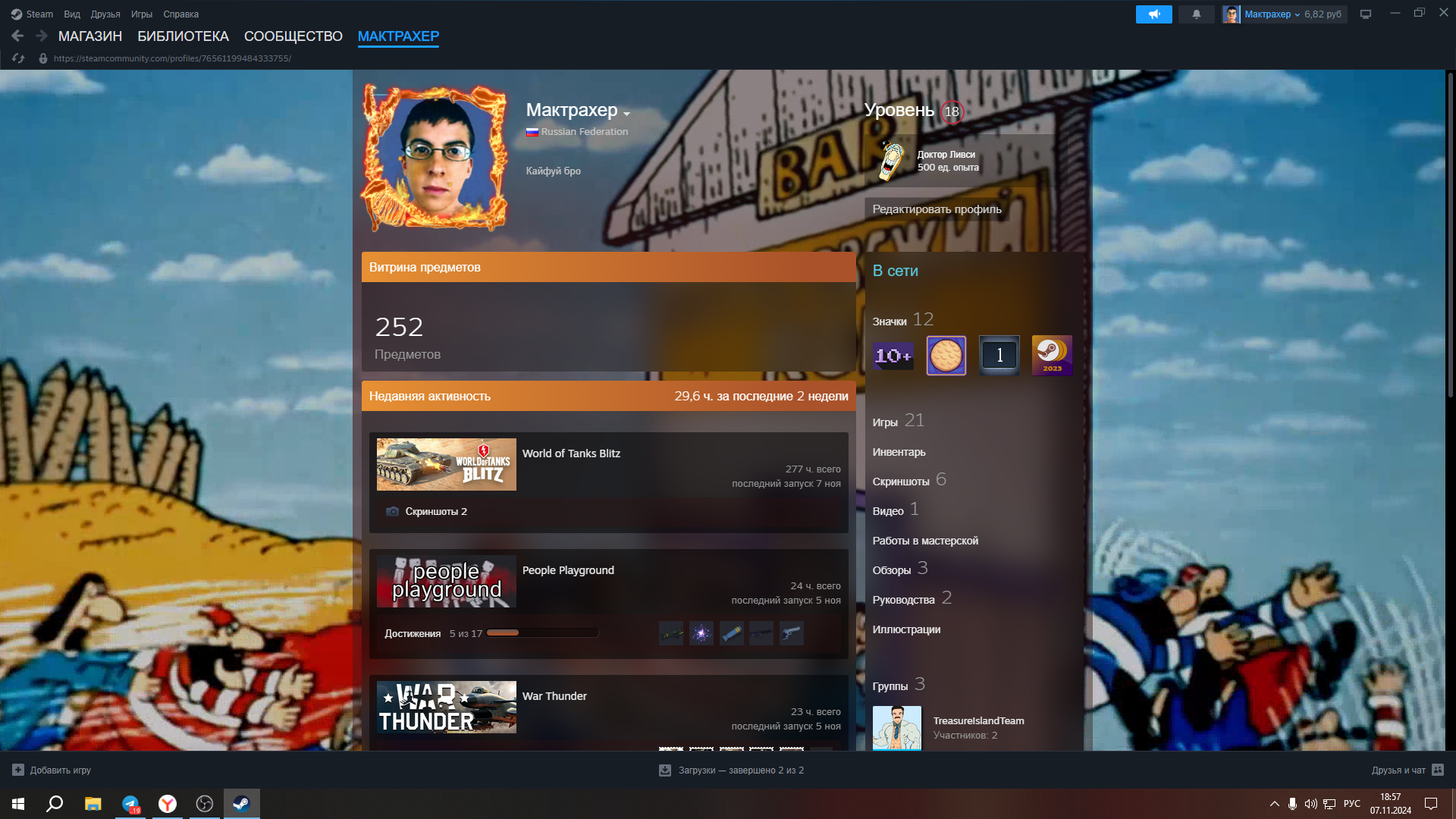Open Работы в мастерской link

tap(925, 541)
